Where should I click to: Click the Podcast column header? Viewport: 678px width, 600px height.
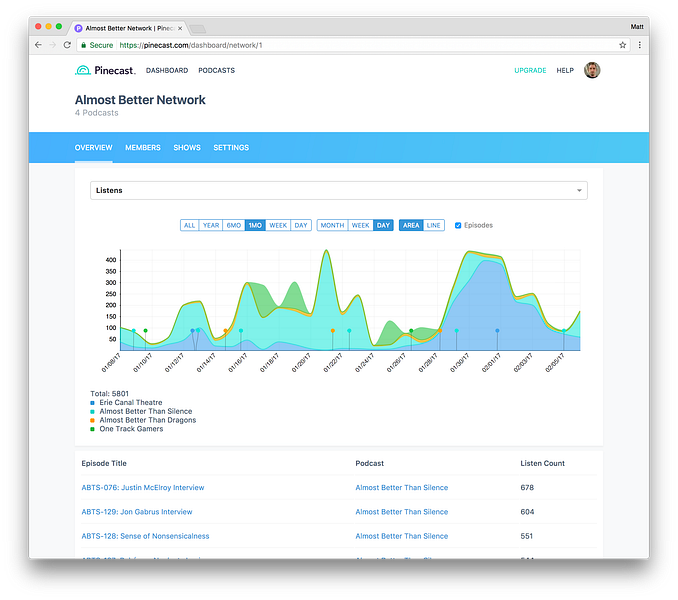(369, 463)
